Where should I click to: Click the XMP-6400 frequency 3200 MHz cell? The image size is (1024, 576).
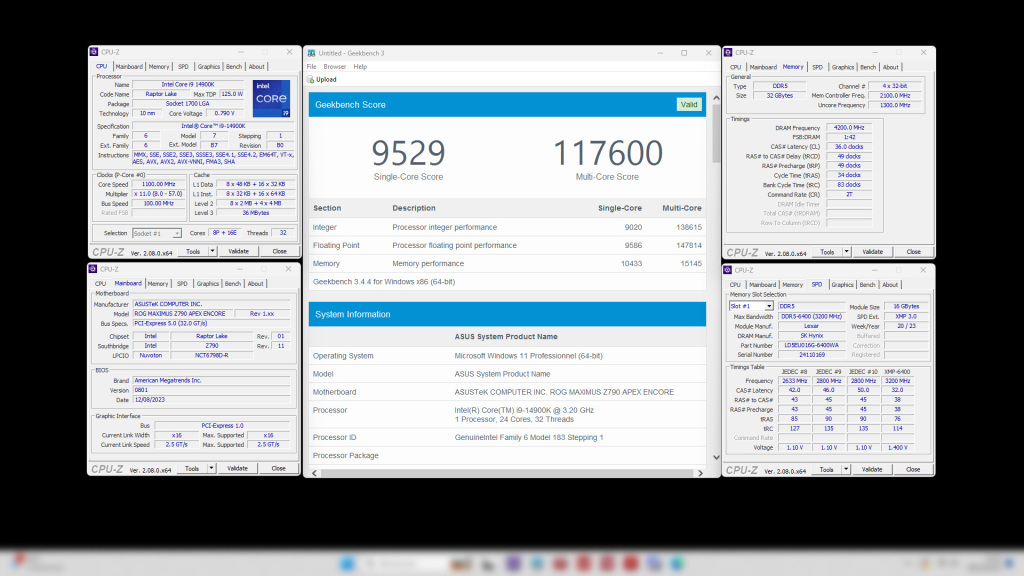click(x=897, y=381)
